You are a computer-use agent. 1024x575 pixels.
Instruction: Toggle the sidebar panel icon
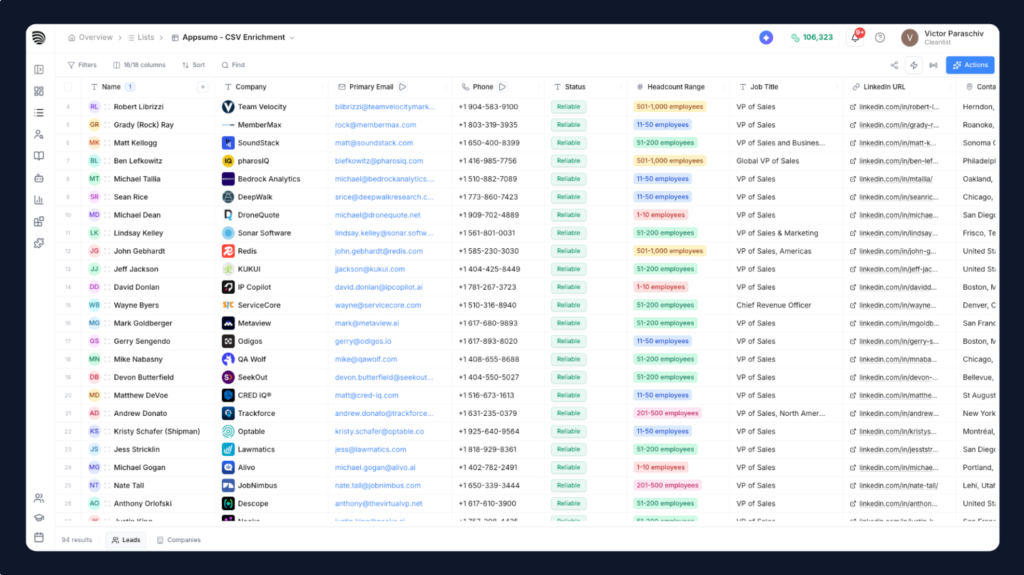(39, 69)
